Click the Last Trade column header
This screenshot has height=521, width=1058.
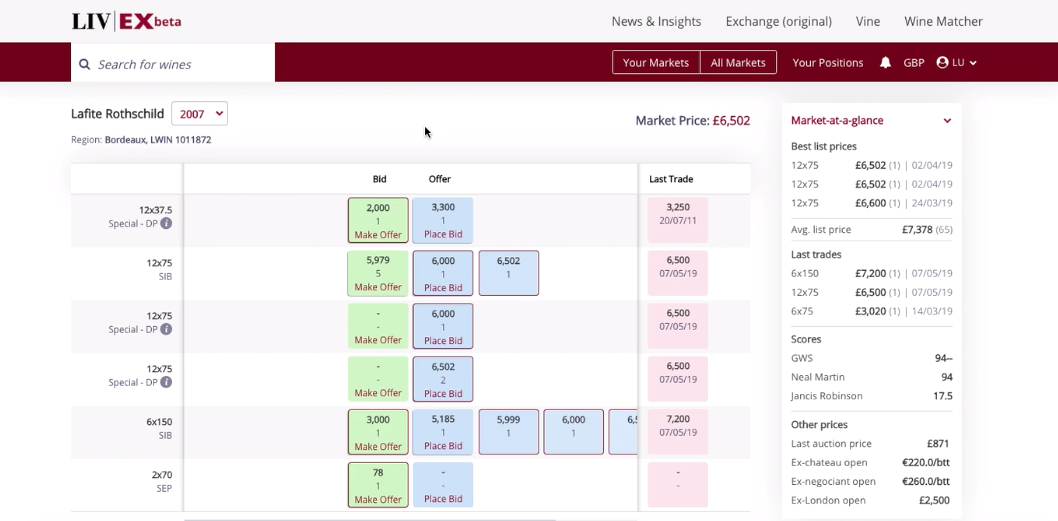pos(671,179)
